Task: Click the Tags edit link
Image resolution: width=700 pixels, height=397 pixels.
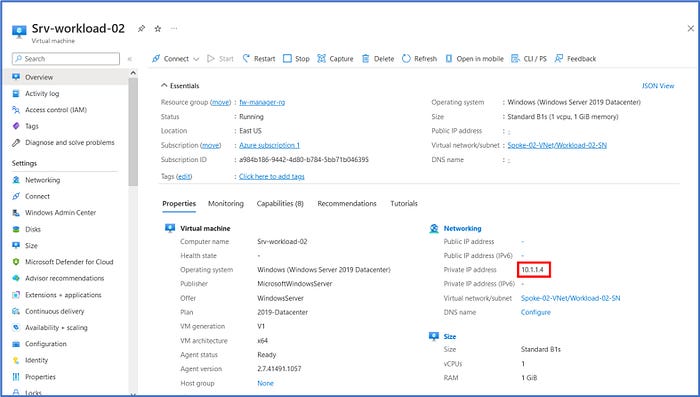Action: 184,176
